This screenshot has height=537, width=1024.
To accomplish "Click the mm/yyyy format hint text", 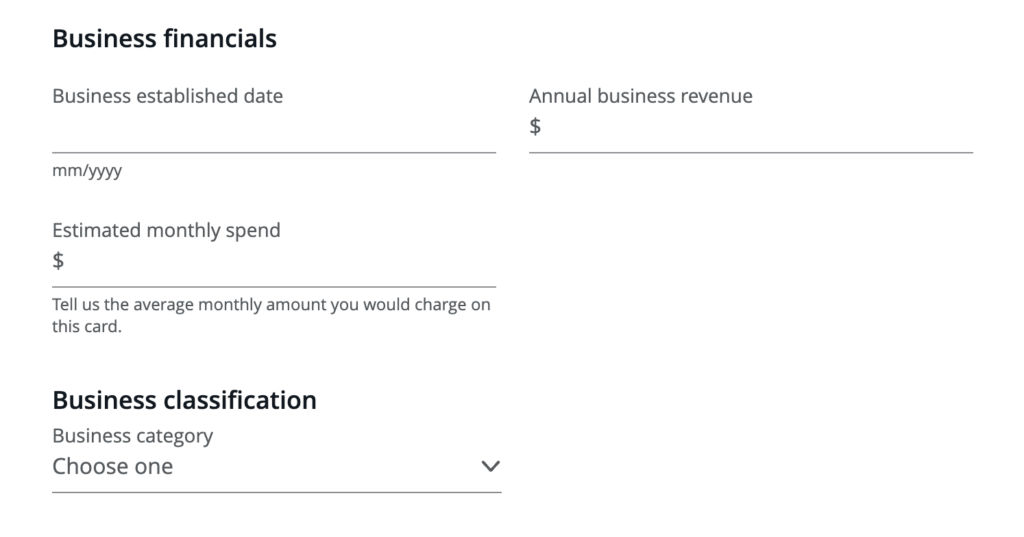I will pyautogui.click(x=87, y=171).
